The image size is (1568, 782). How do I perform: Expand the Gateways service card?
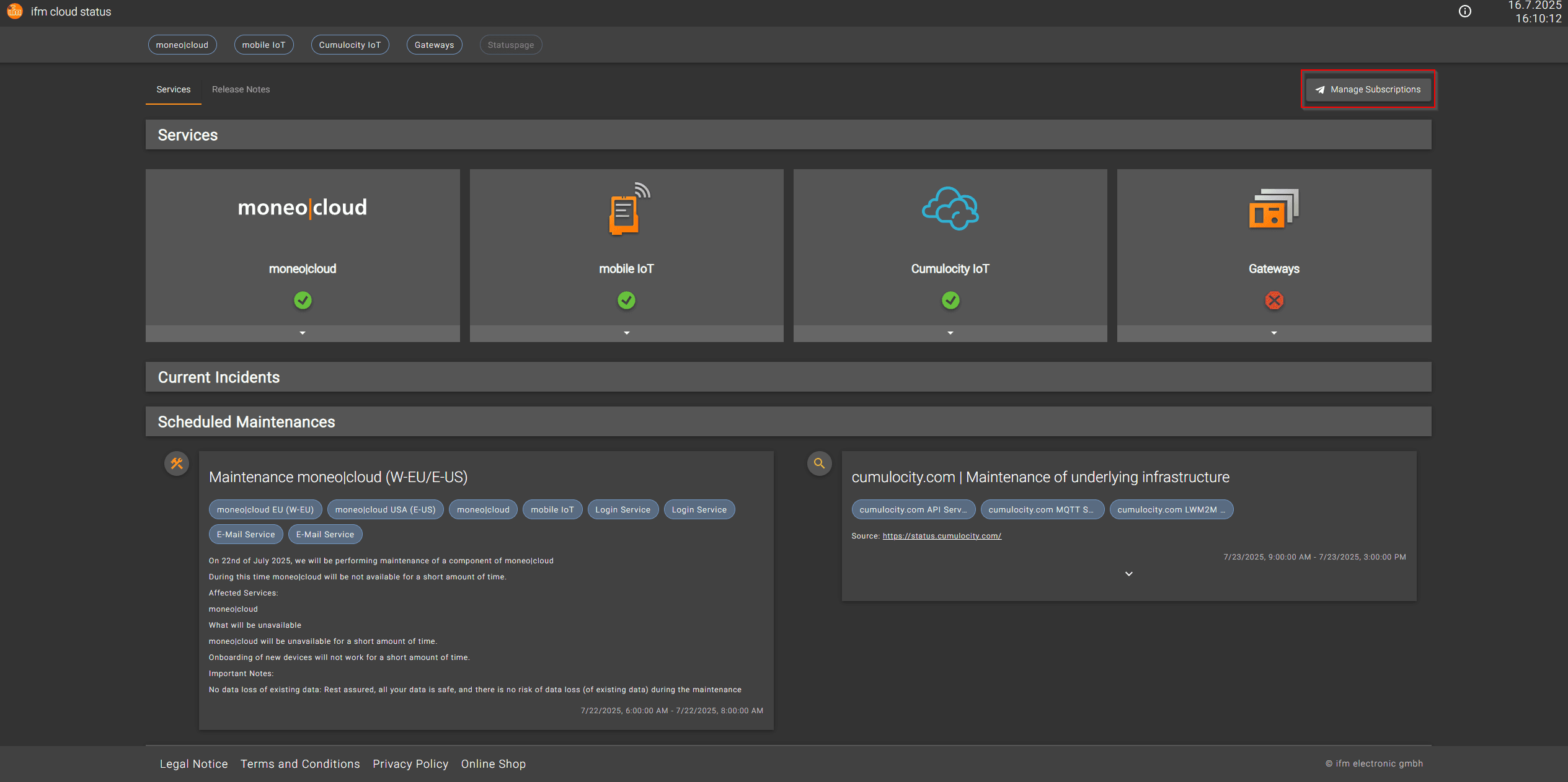(1274, 333)
